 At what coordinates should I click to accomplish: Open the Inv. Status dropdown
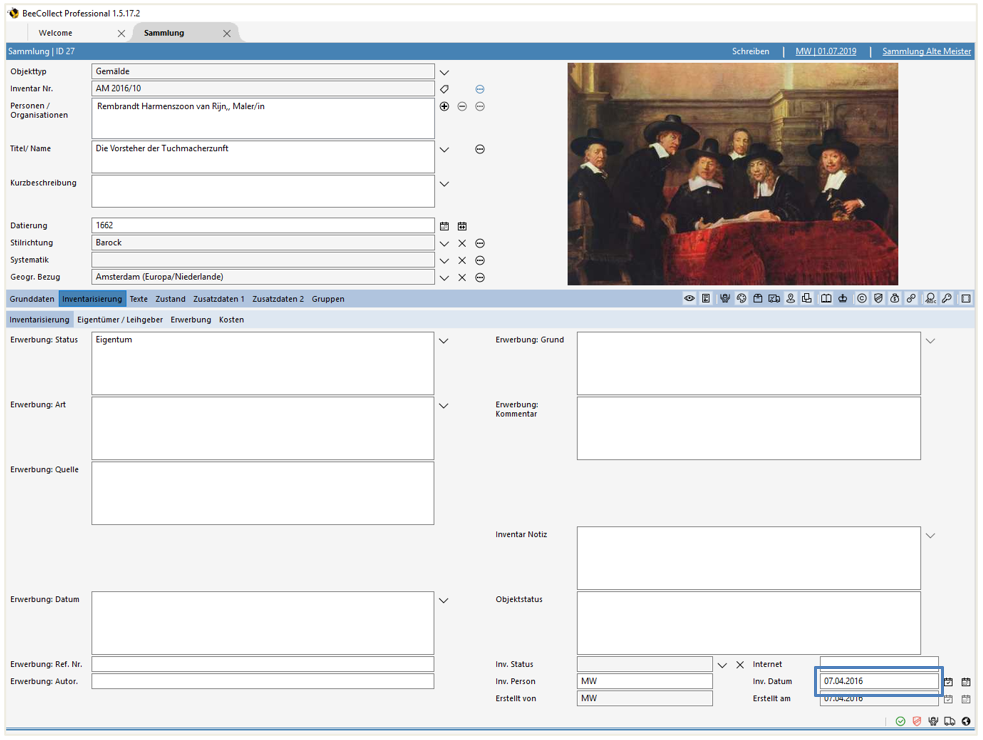click(x=722, y=664)
